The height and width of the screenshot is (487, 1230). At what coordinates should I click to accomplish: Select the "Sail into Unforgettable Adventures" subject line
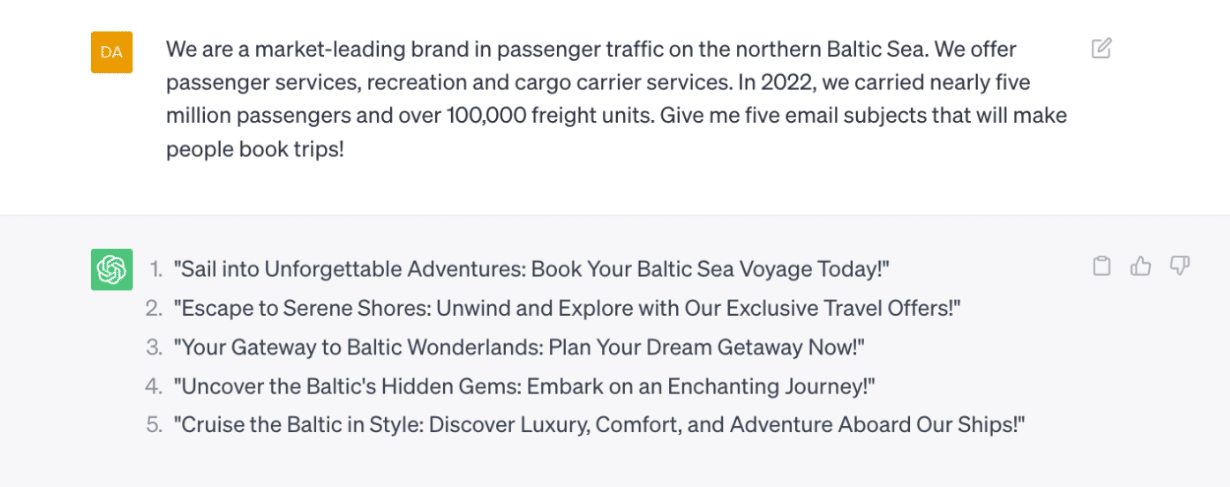(x=532, y=269)
